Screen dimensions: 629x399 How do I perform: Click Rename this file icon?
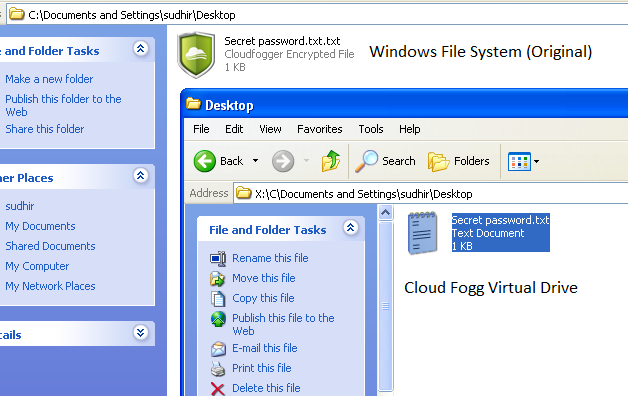click(x=218, y=258)
